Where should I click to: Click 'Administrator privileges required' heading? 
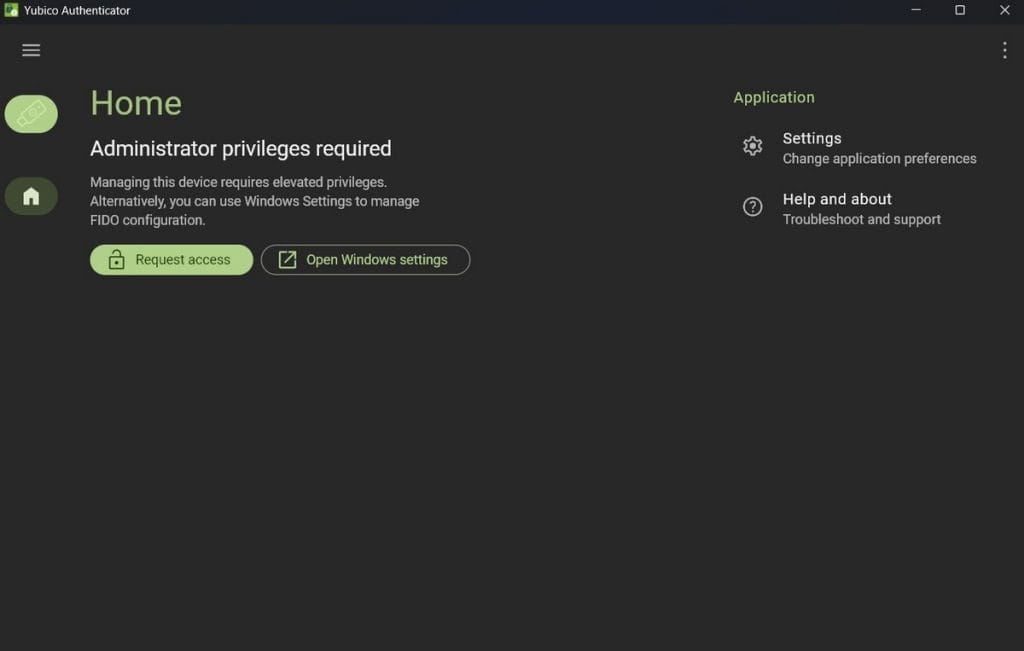tap(240, 149)
